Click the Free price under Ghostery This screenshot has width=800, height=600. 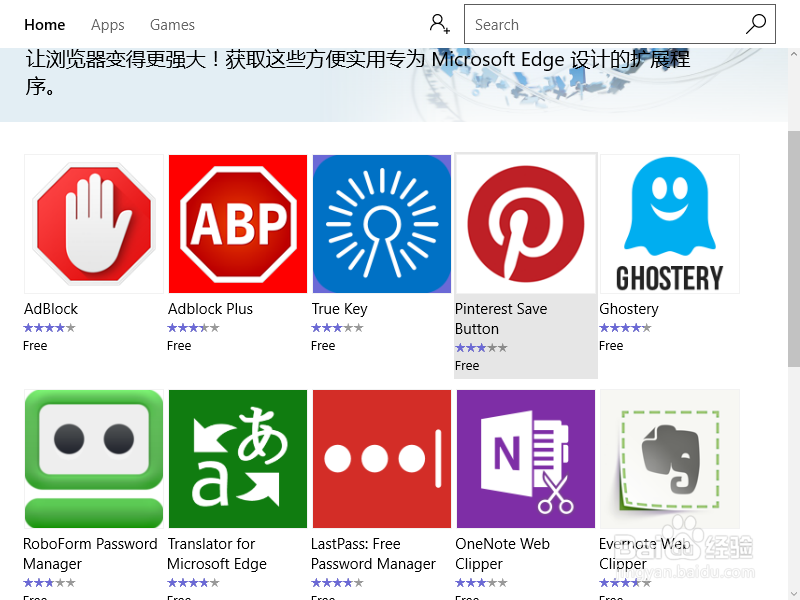coord(611,345)
